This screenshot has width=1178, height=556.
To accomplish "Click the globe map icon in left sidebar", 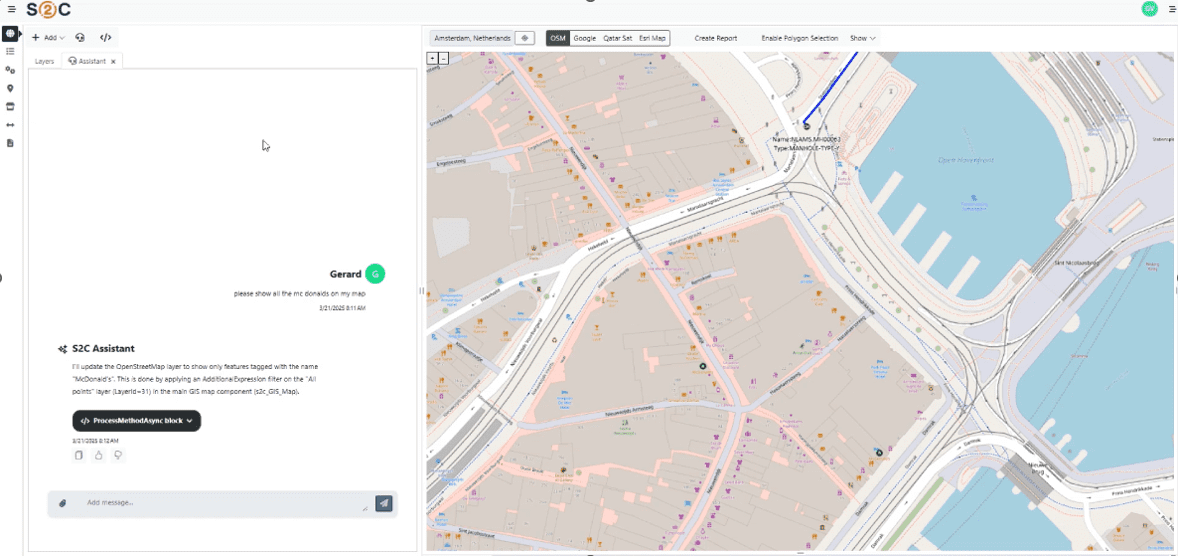I will coord(10,33).
